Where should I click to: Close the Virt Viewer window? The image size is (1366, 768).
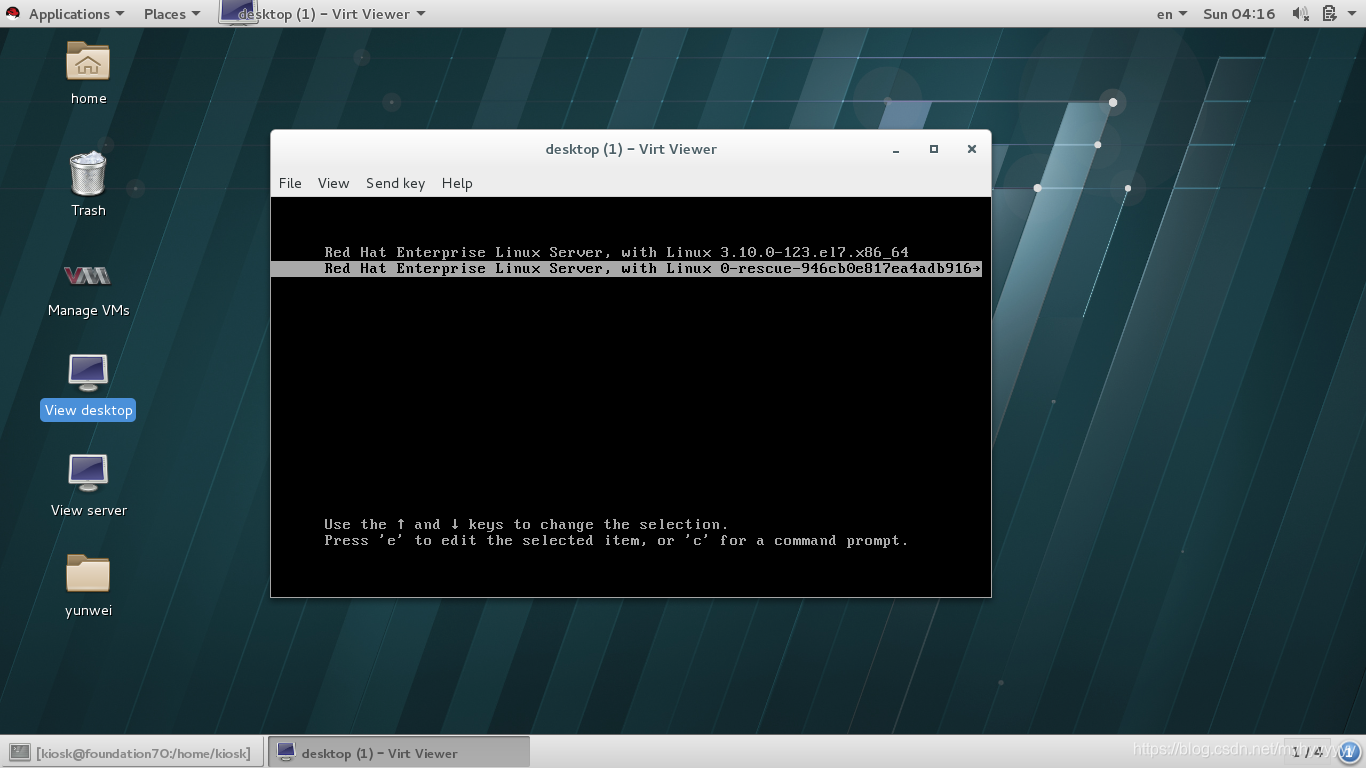pyautogui.click(x=971, y=149)
